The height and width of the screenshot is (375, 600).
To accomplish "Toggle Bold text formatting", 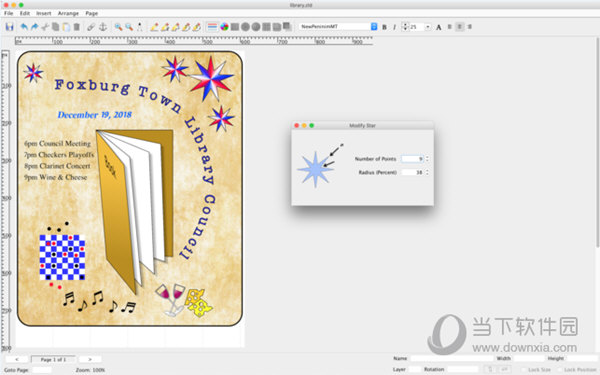I will coord(384,27).
